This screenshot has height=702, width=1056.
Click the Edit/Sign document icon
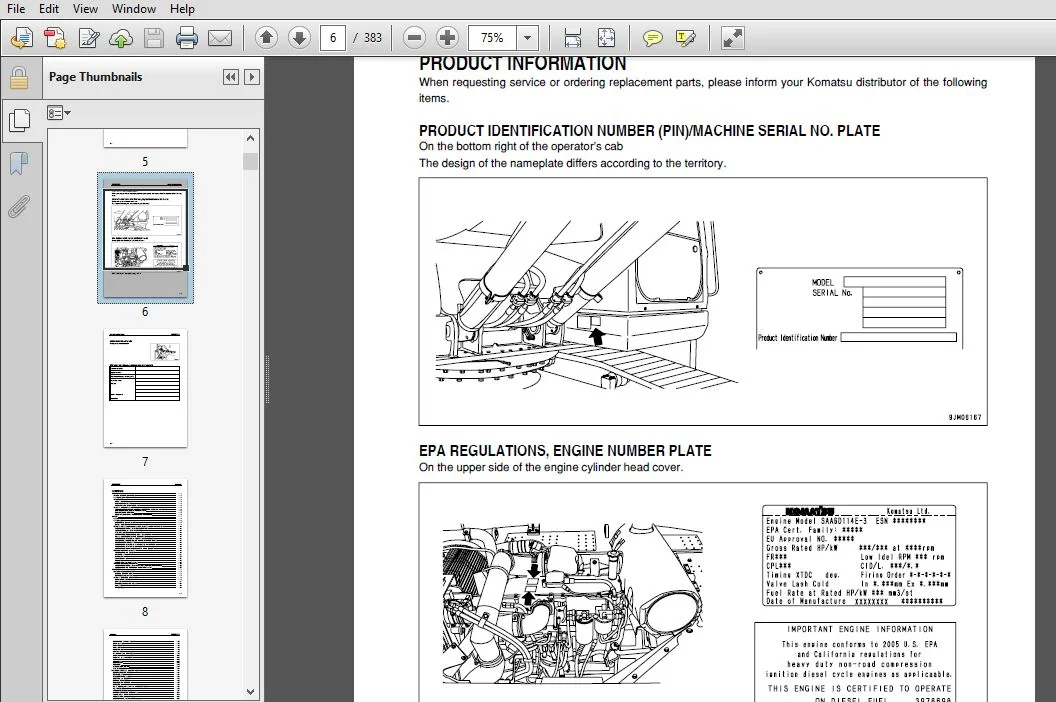coord(88,38)
